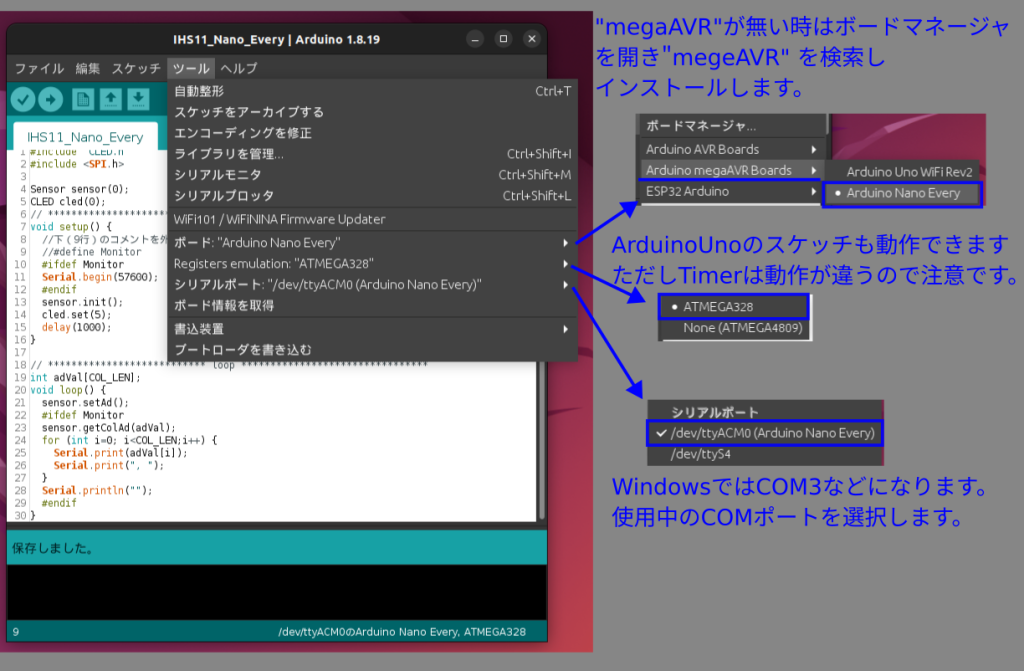Click code line 'sensor.setAd();'
1024x671 pixels.
click(85, 403)
